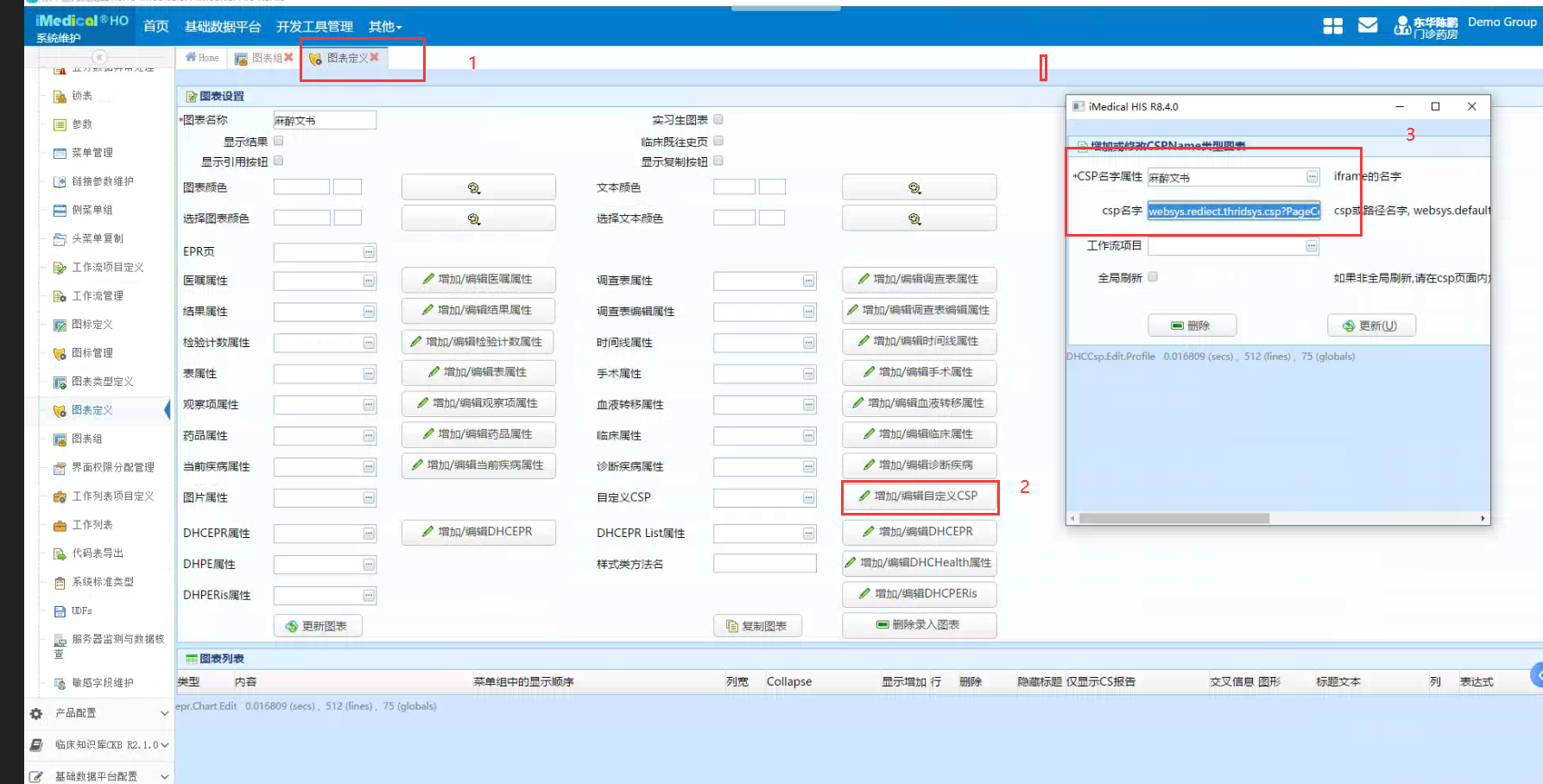Open 参数 in the sidebar
Screen dimensions: 1543x784
82,124
